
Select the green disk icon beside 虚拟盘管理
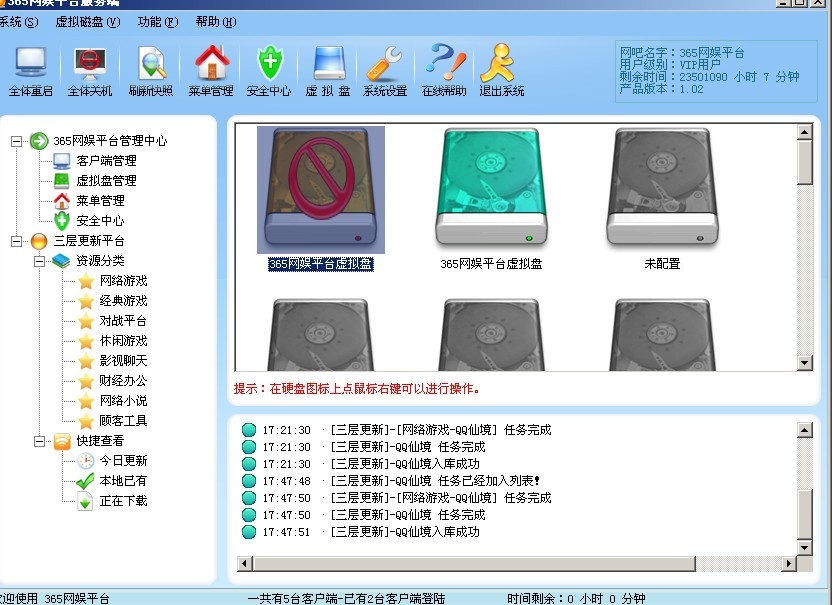click(x=62, y=181)
